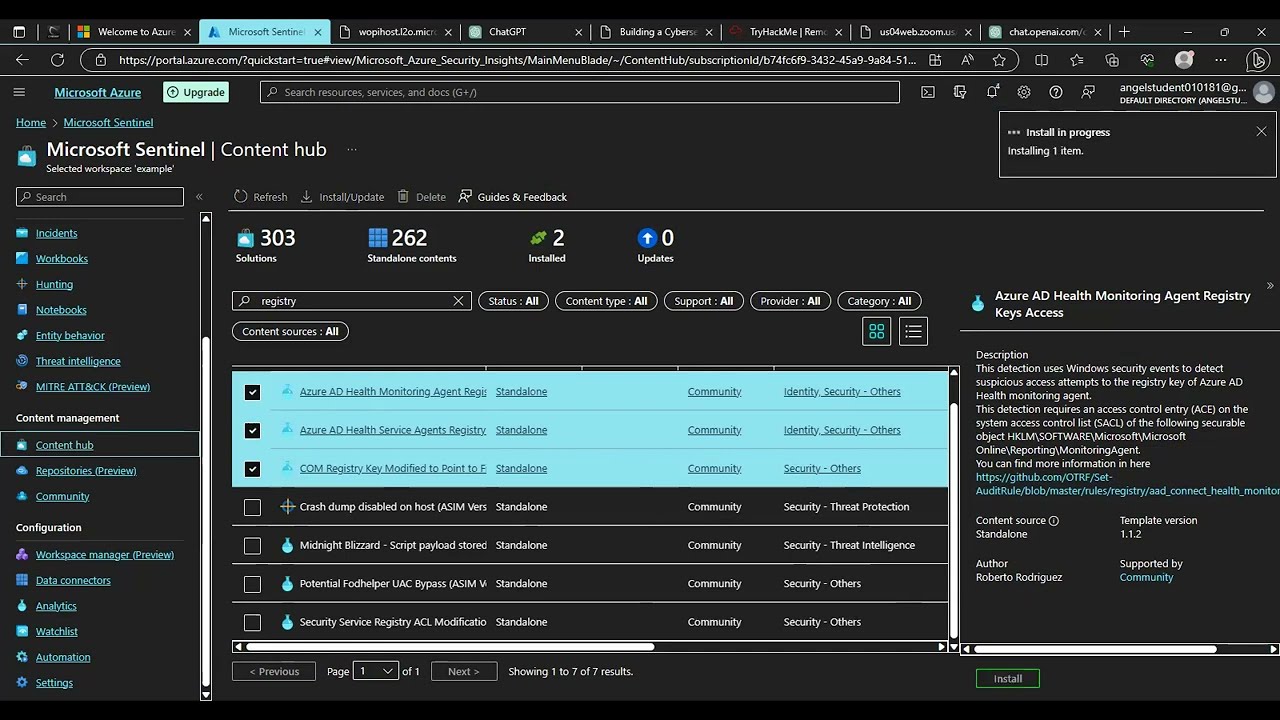Focus the registry content search field
Screen dimensions: 1280x720
pos(351,301)
